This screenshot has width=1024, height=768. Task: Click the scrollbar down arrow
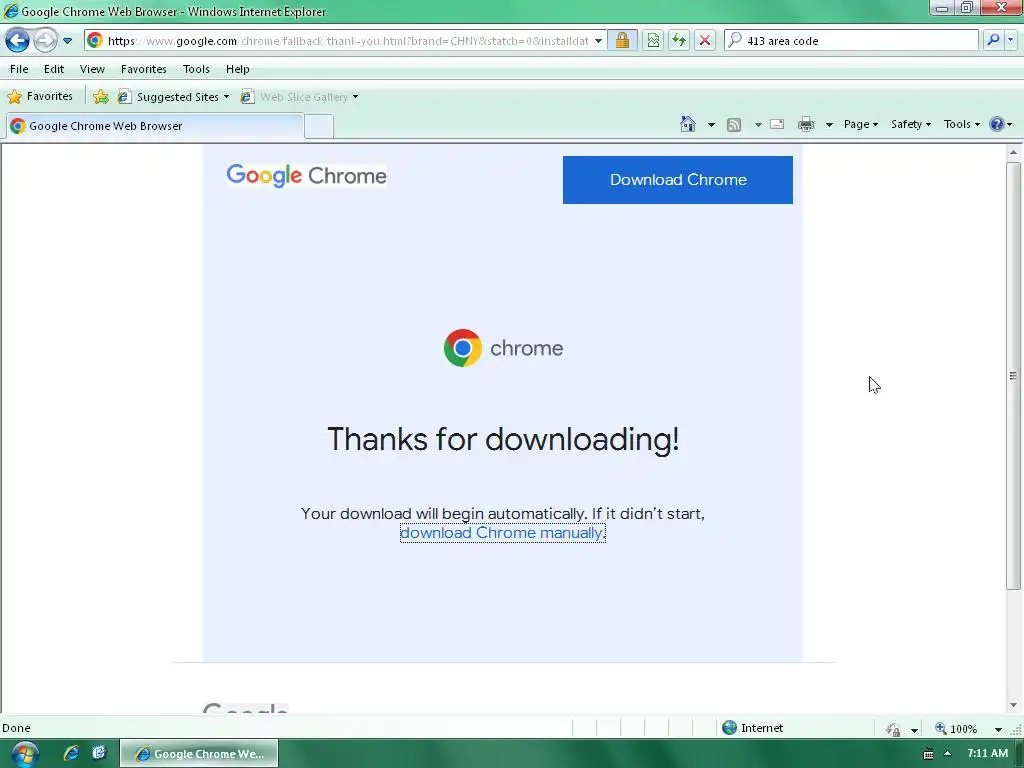coord(1013,705)
